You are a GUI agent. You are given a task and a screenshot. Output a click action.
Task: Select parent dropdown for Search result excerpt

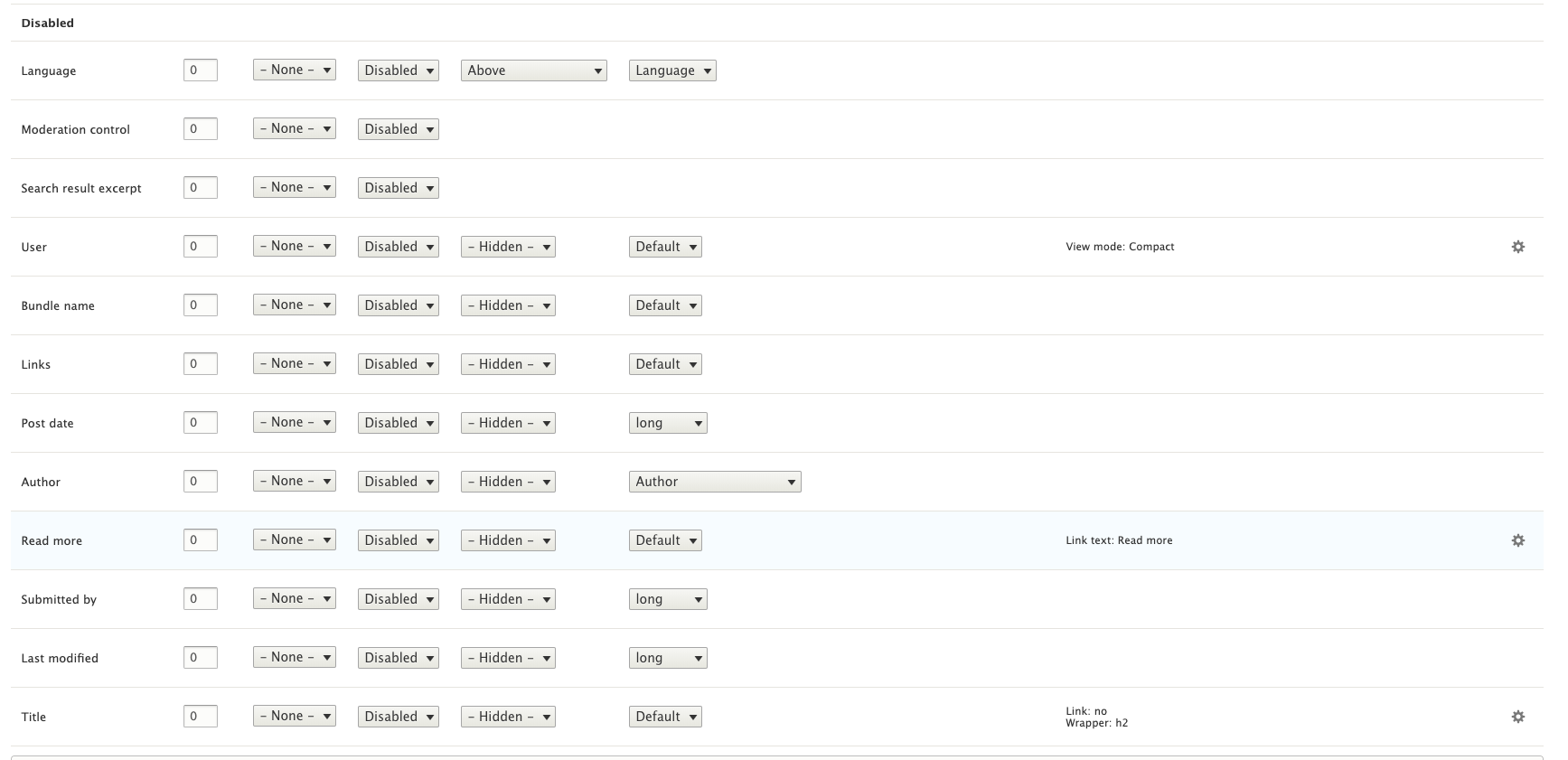(294, 188)
